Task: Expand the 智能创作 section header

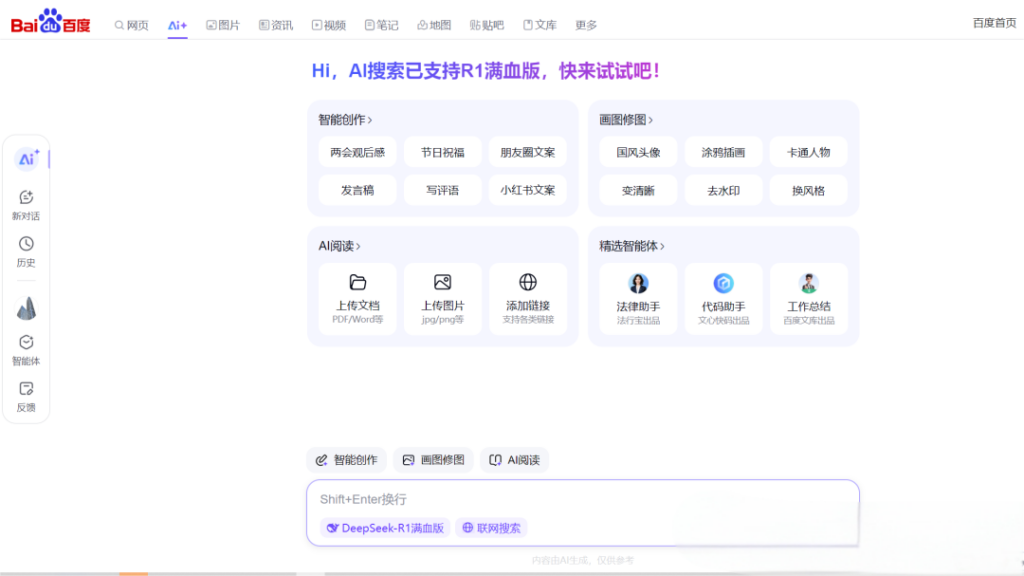Action: [x=345, y=120]
